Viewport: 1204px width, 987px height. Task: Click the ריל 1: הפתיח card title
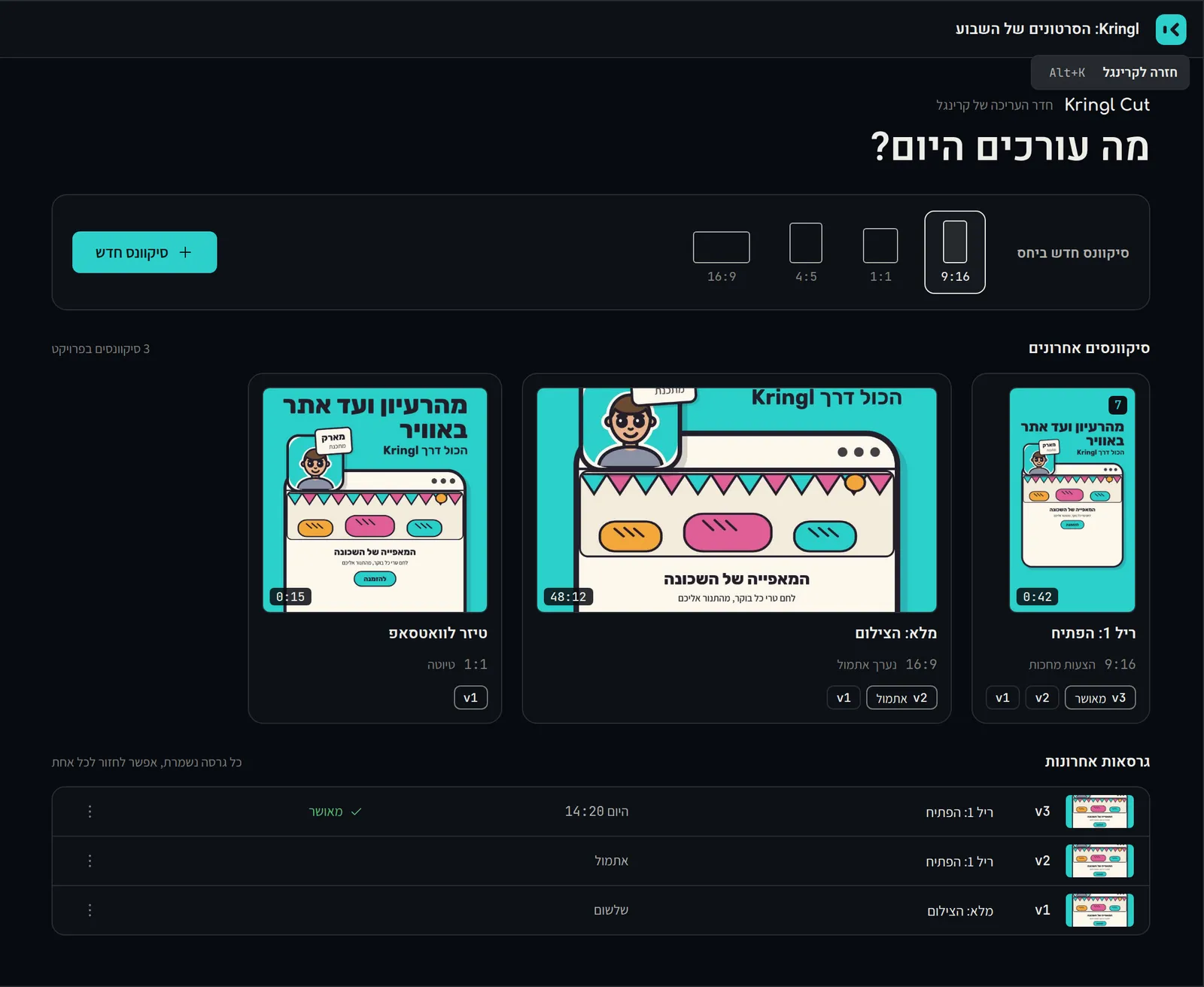click(x=1093, y=633)
